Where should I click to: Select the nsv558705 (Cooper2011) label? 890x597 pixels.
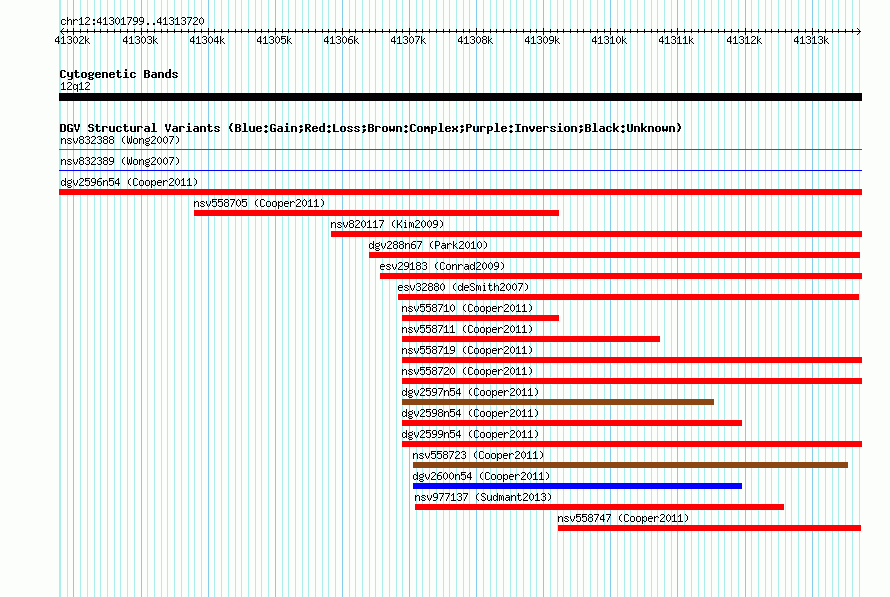pyautogui.click(x=259, y=203)
